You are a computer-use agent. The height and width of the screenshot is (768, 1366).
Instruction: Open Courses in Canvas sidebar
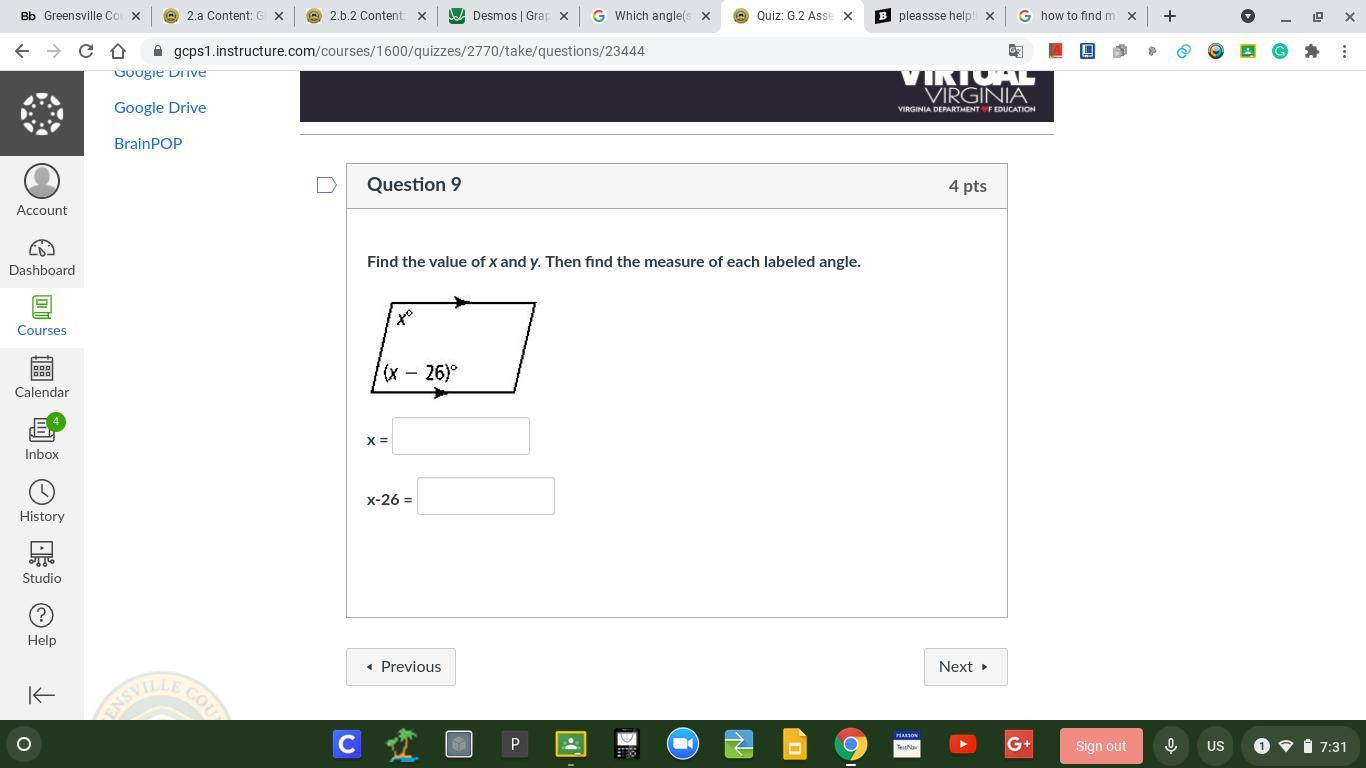pyautogui.click(x=42, y=317)
